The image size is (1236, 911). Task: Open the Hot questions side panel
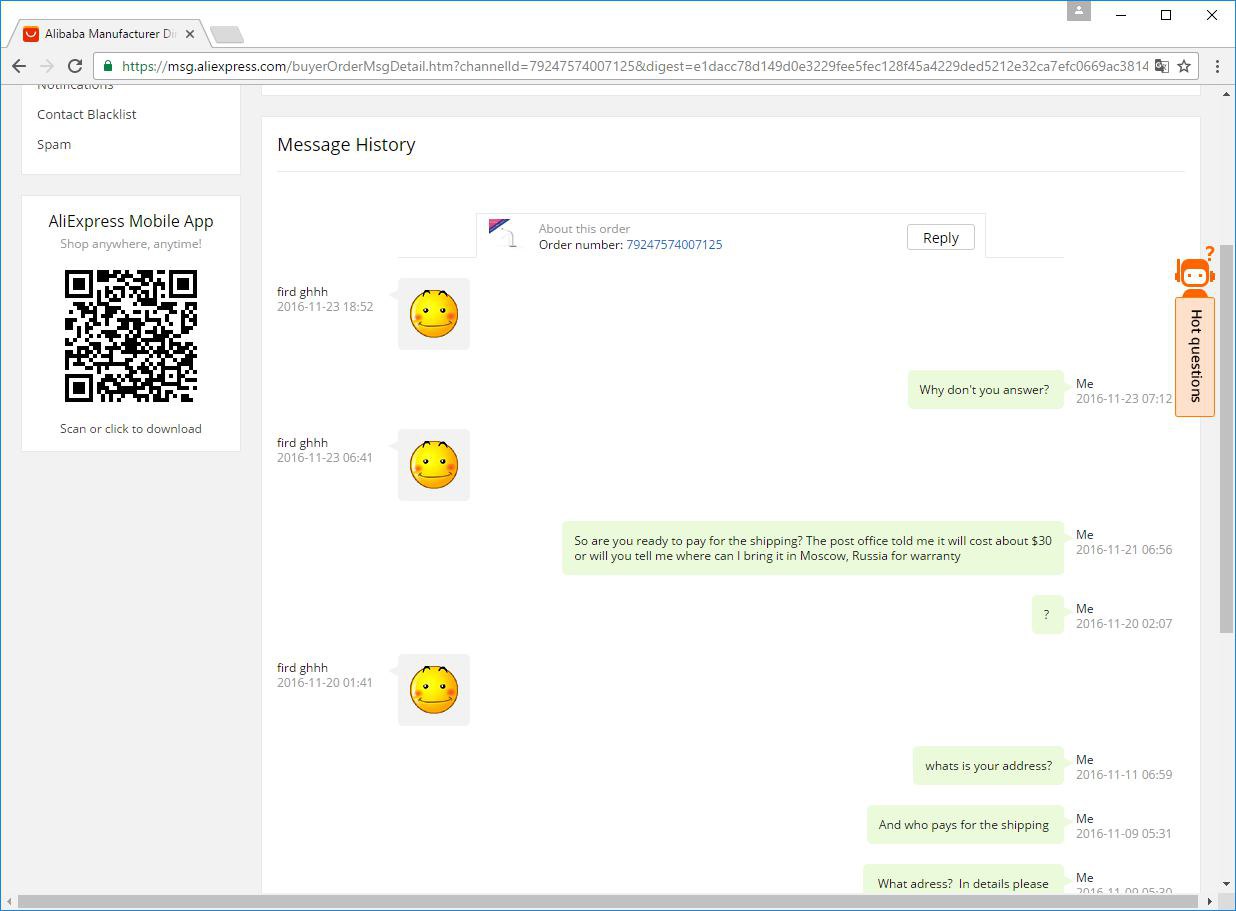[1195, 356]
